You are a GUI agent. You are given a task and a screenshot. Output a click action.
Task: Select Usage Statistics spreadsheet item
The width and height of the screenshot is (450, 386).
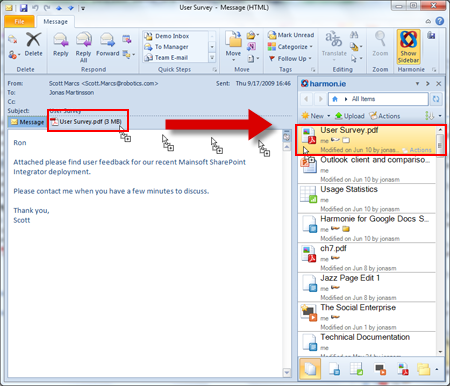pos(367,199)
